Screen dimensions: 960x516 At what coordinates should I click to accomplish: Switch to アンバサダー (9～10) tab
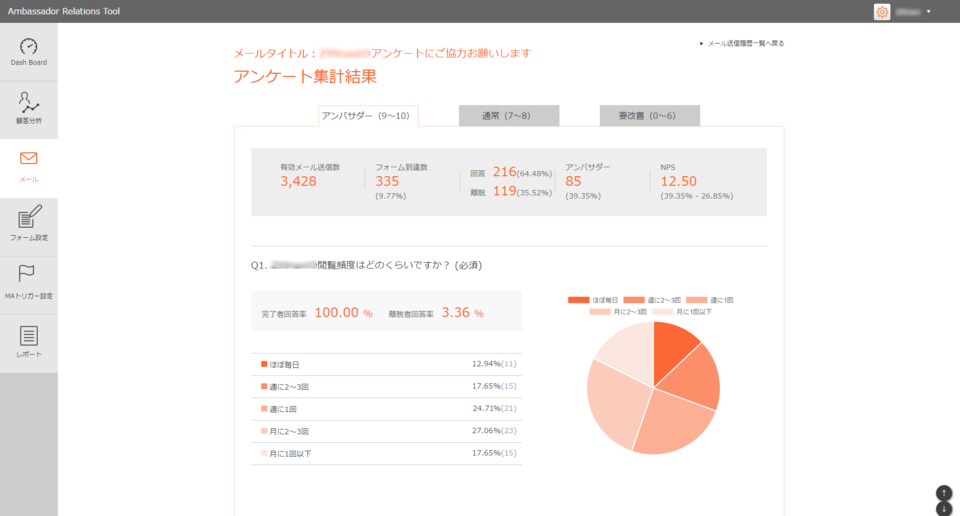coord(367,116)
